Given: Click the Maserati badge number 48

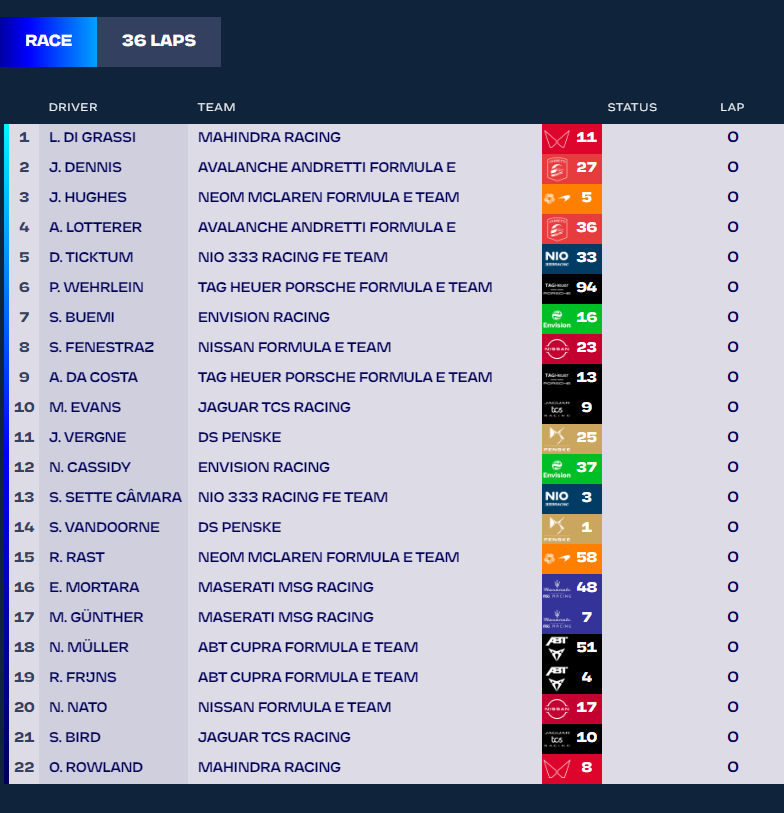Looking at the screenshot, I should click(572, 588).
